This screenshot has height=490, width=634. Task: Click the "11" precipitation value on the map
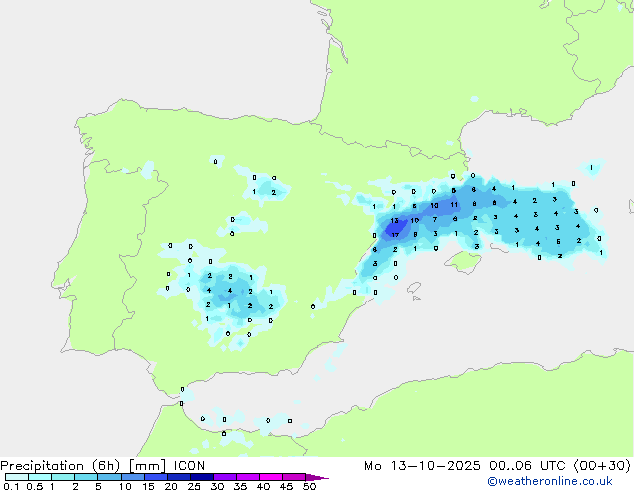(x=454, y=205)
